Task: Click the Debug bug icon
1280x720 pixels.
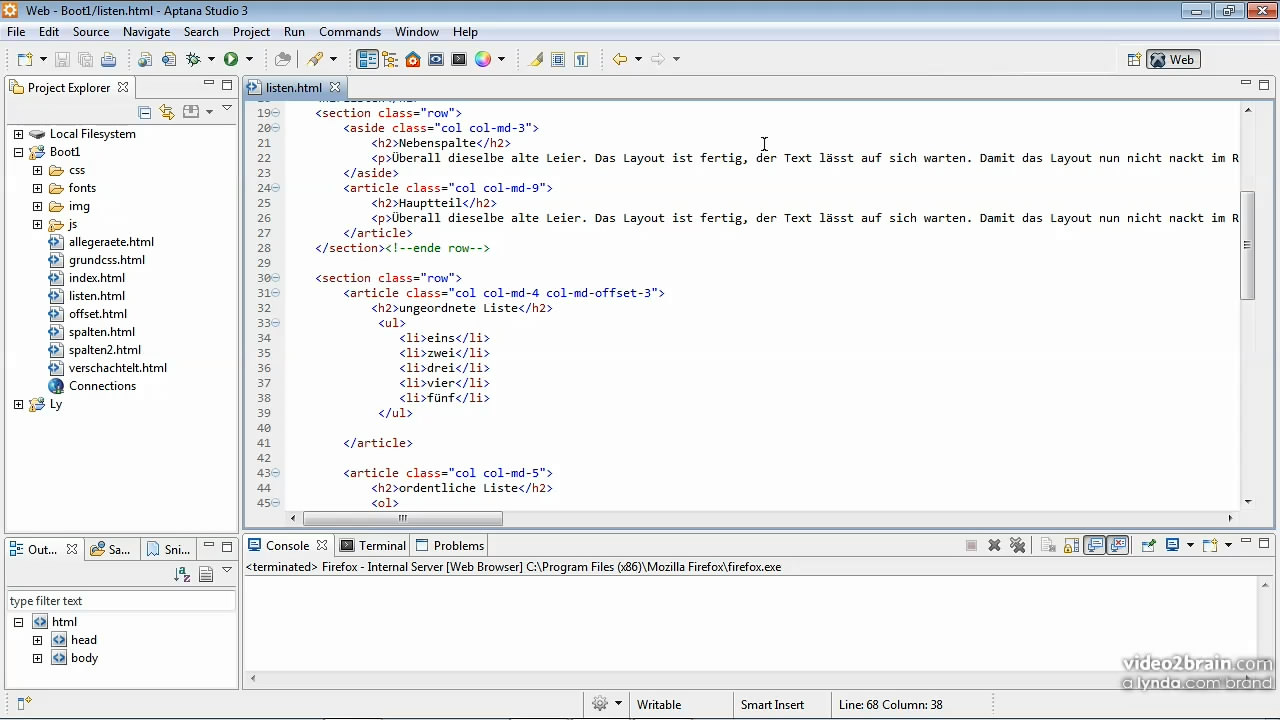Action: 194,59
